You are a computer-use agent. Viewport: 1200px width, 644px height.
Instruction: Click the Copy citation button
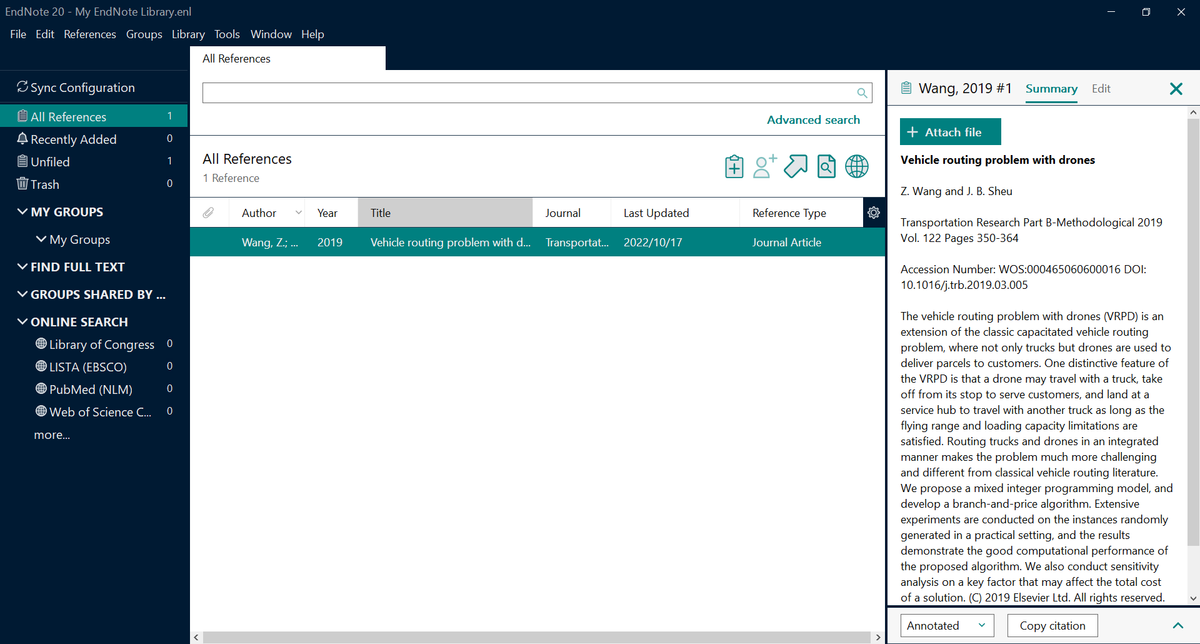tap(1052, 626)
